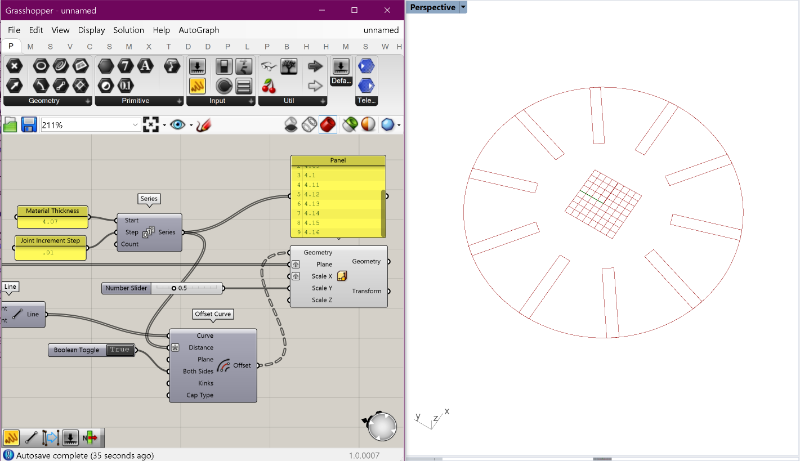Open the Perspective viewport dropdown arrow
This screenshot has width=800, height=461.
tap(463, 7)
